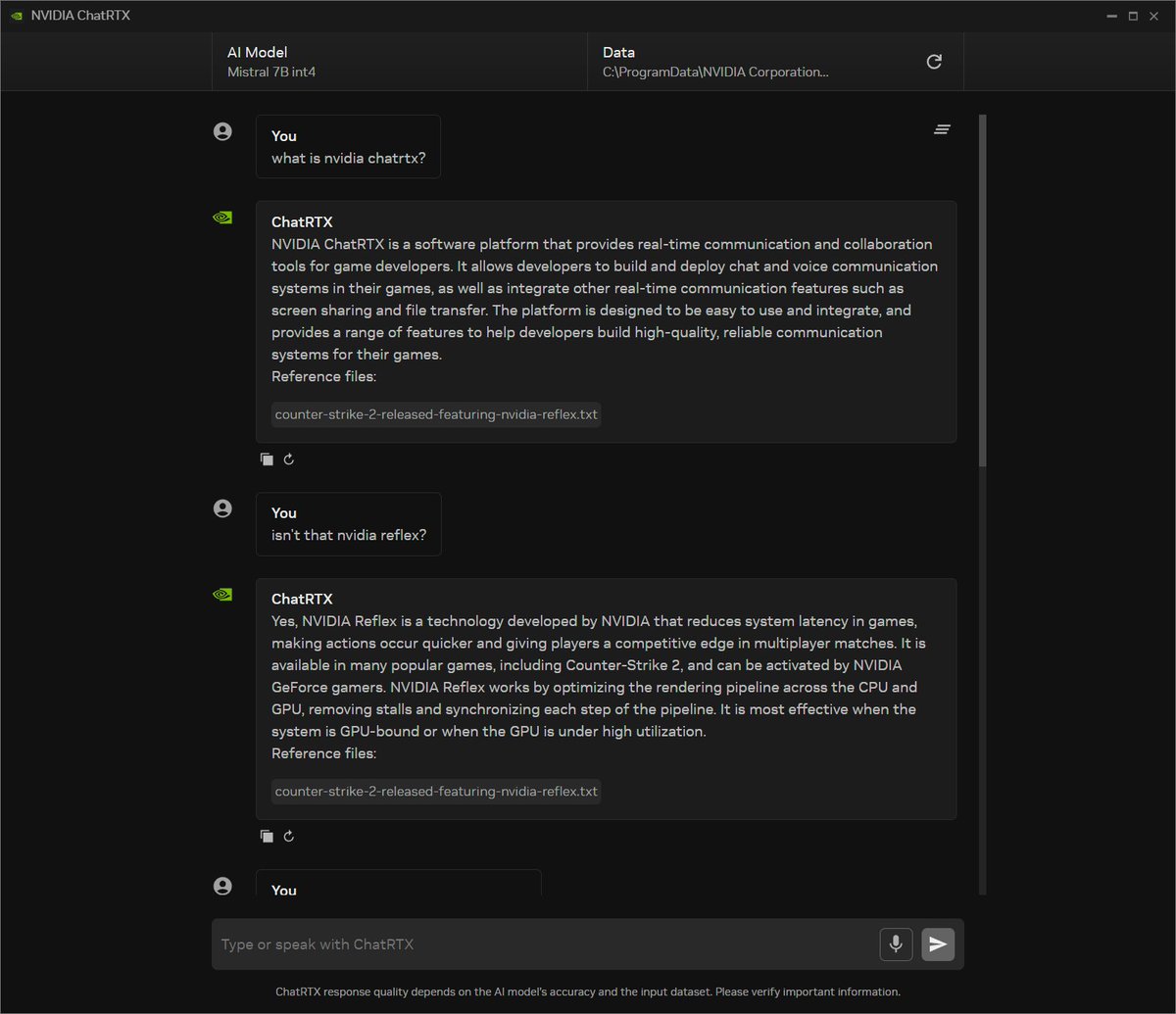Regenerate the first ChatRTX response
Image resolution: width=1176 pixels, height=1014 pixels.
point(289,459)
